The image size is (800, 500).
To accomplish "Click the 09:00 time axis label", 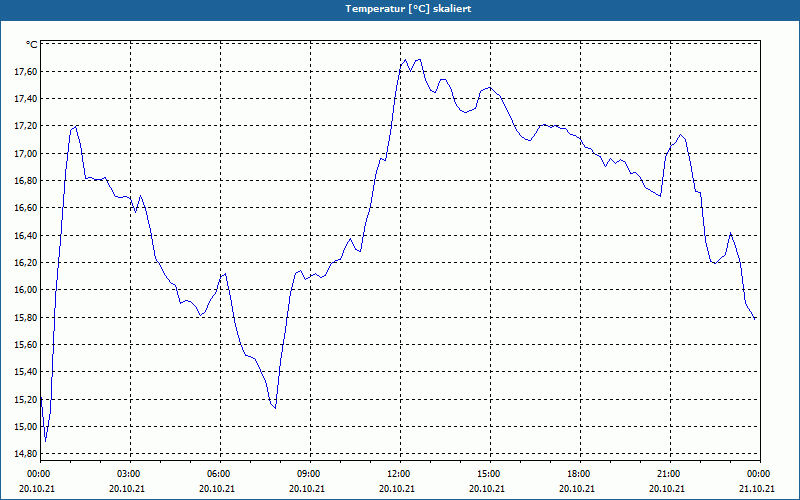I will (x=310, y=474).
